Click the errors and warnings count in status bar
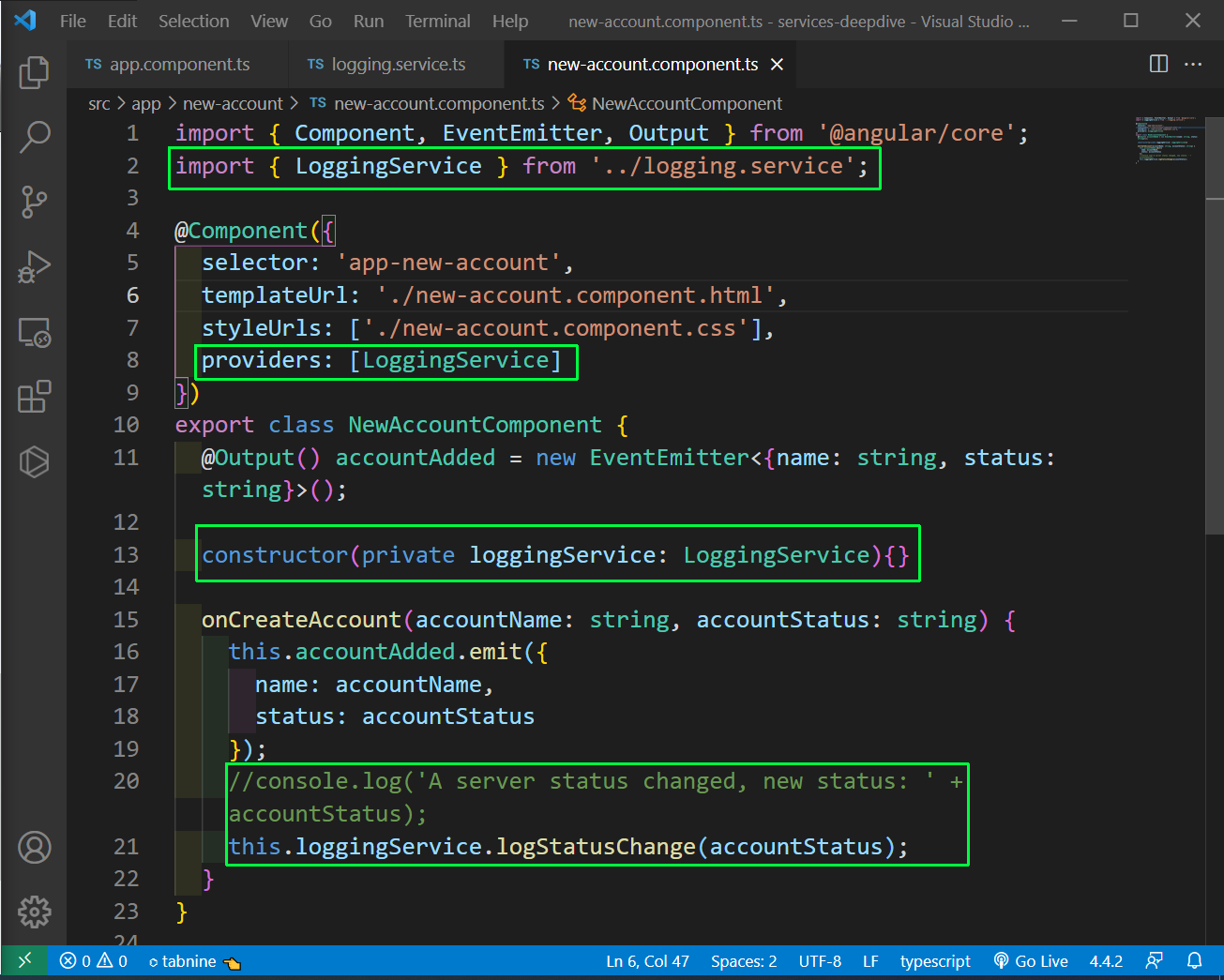The width and height of the screenshot is (1224, 980). click(93, 961)
